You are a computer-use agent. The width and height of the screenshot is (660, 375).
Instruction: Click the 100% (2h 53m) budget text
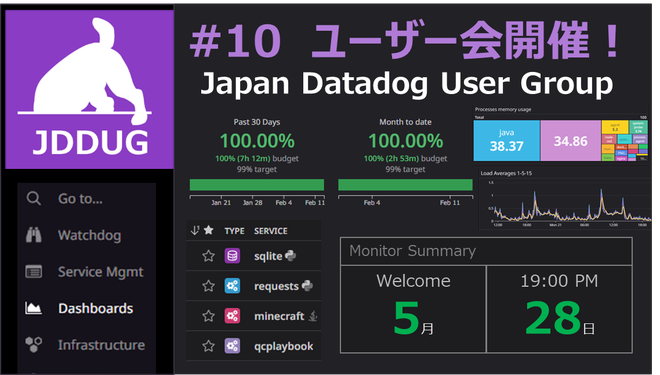coord(405,159)
